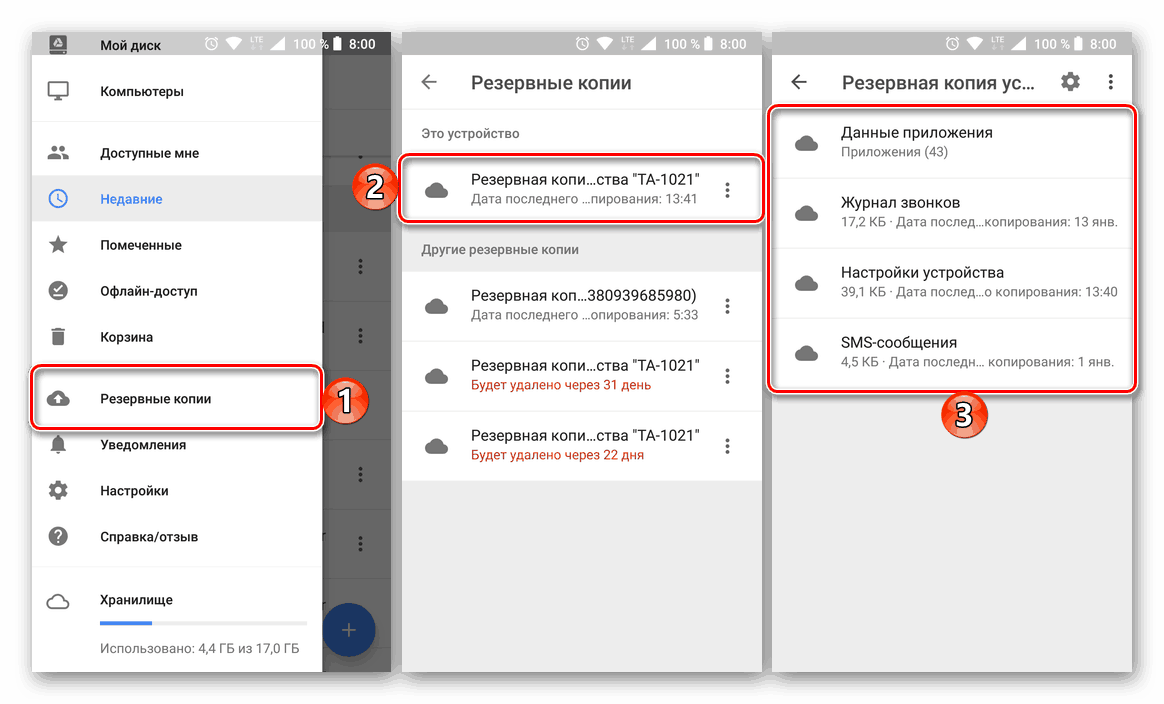Open Настройки gear in drawer menu

pyautogui.click(x=177, y=491)
